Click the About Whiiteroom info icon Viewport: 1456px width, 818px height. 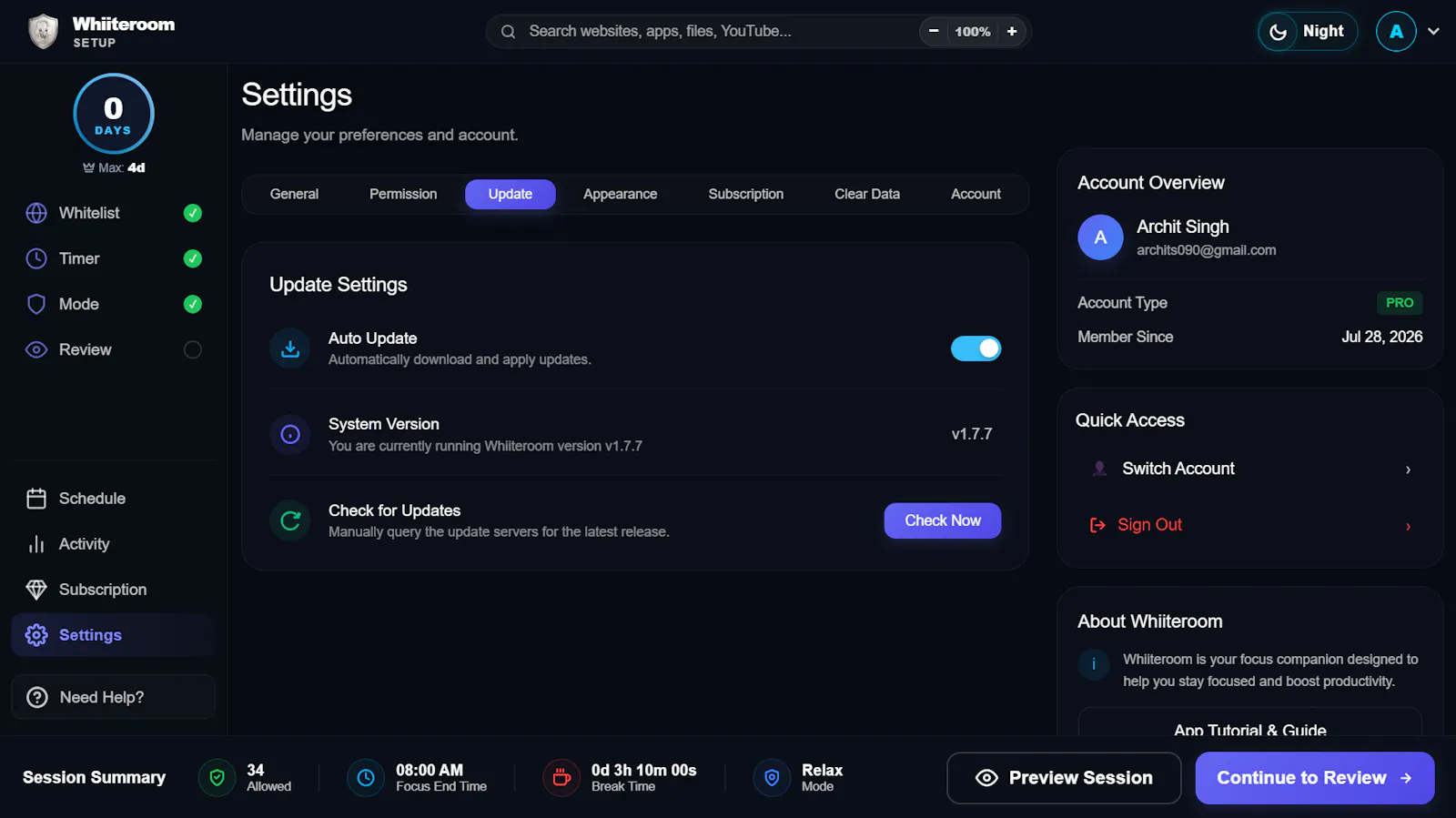click(x=1094, y=664)
